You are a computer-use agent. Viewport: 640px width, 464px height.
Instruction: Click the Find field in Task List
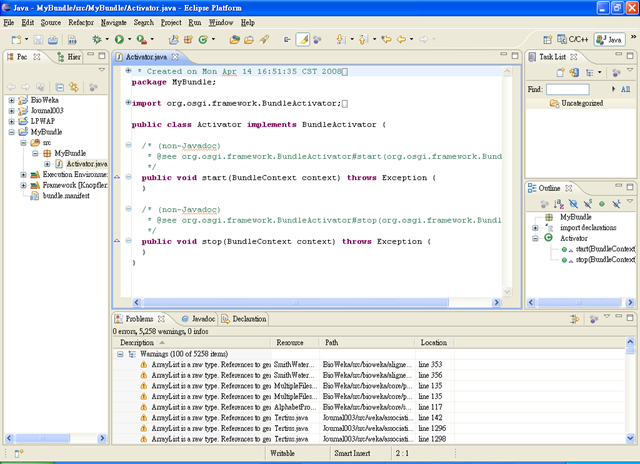567,89
